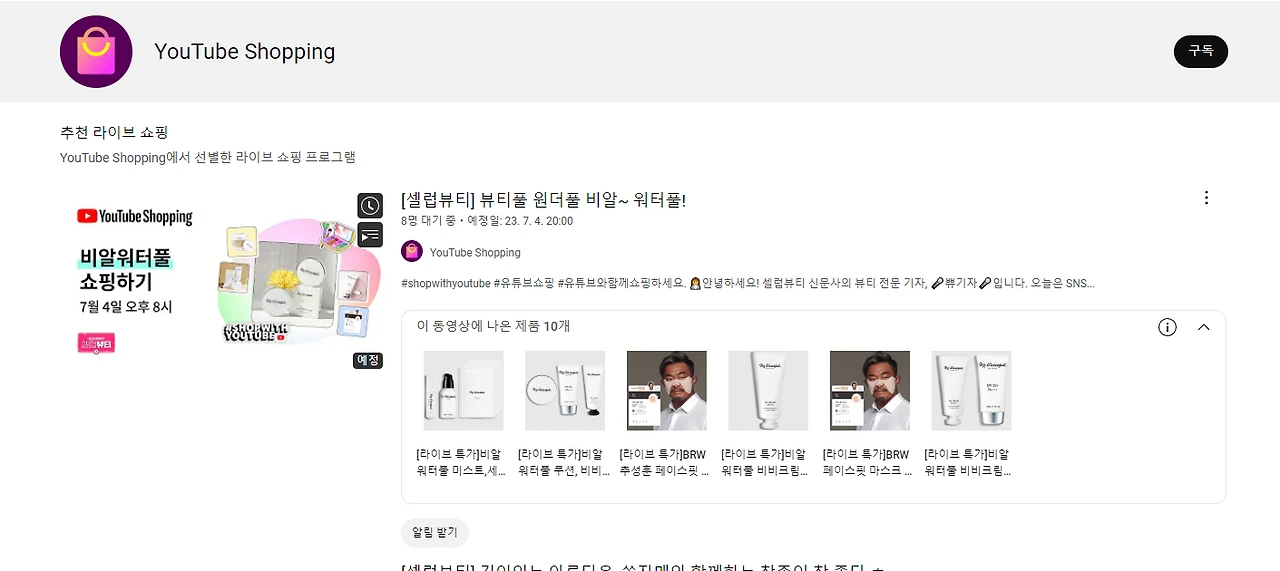Screen dimensions: 1280x571
Task: Open the fourth product, 워터풀 비비크림 tube
Action: [768, 390]
